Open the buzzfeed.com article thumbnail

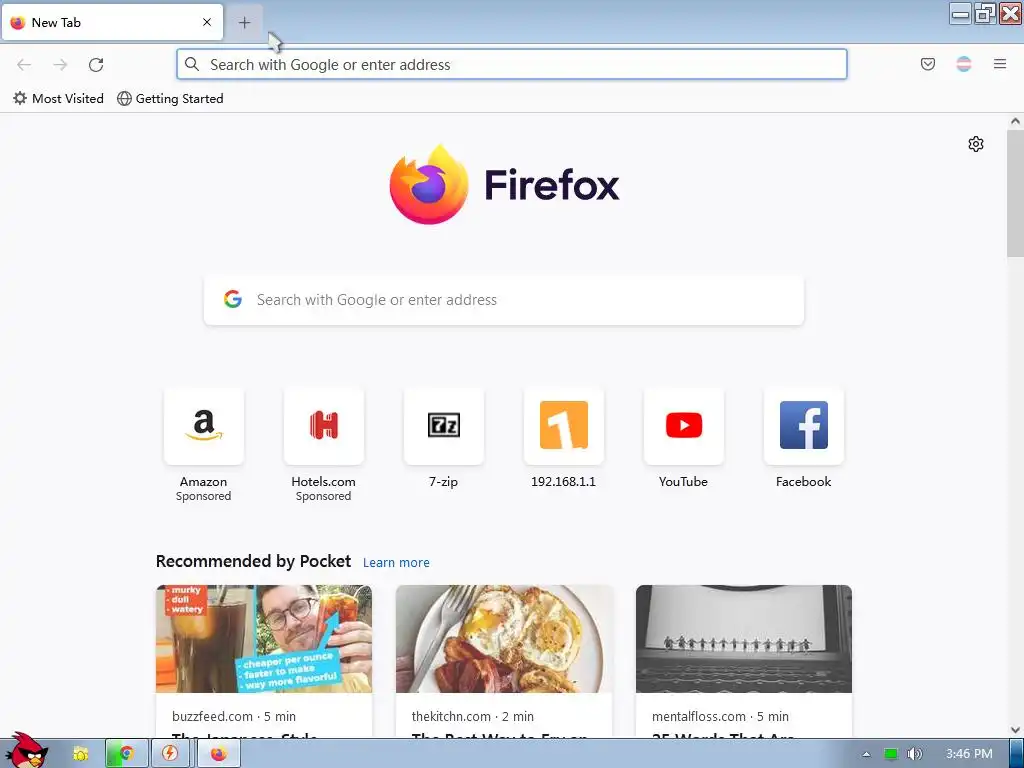264,639
